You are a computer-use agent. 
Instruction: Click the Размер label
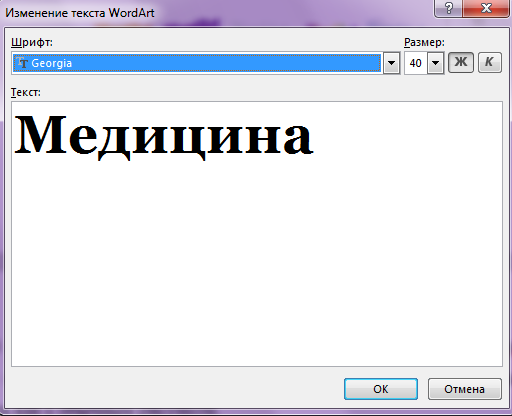point(424,42)
